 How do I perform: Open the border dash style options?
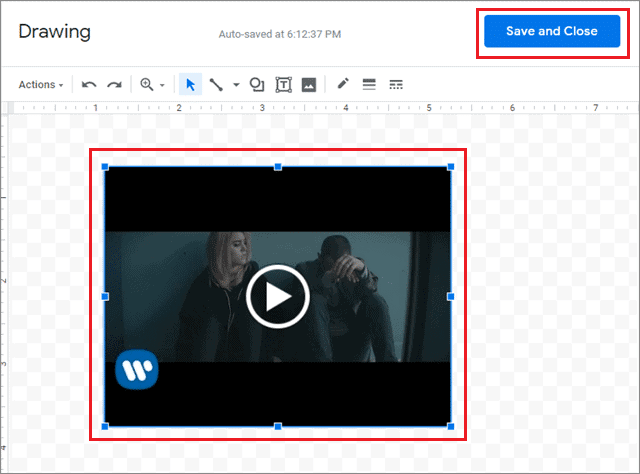click(x=395, y=85)
